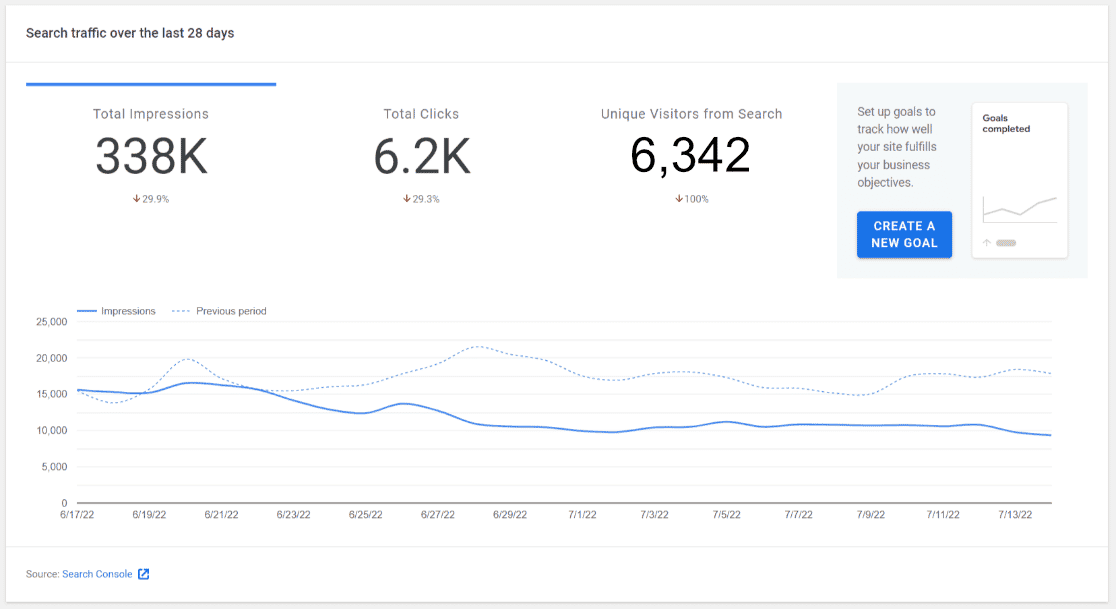Click the 10,000 y-axis label
Screen dimensions: 1116x609
coord(52,430)
